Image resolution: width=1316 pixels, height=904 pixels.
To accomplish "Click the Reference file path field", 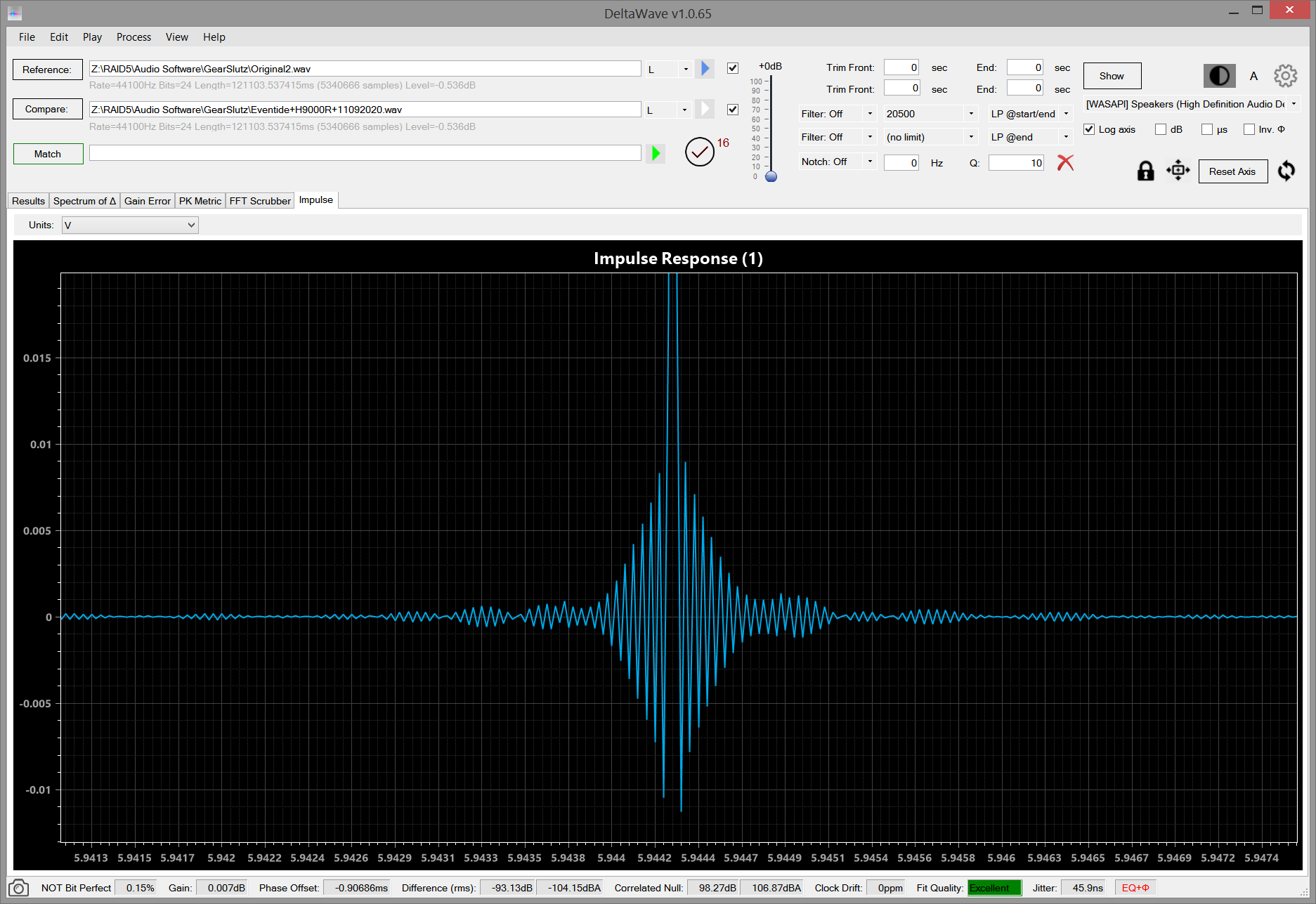I will 365,69.
